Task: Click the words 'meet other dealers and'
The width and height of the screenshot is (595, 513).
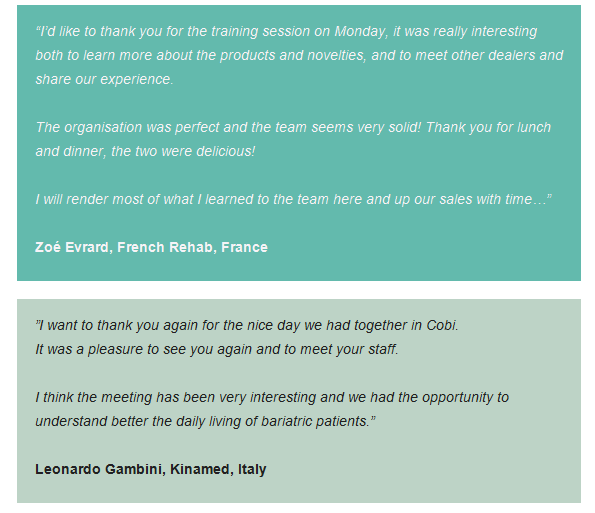Action: (x=490, y=55)
